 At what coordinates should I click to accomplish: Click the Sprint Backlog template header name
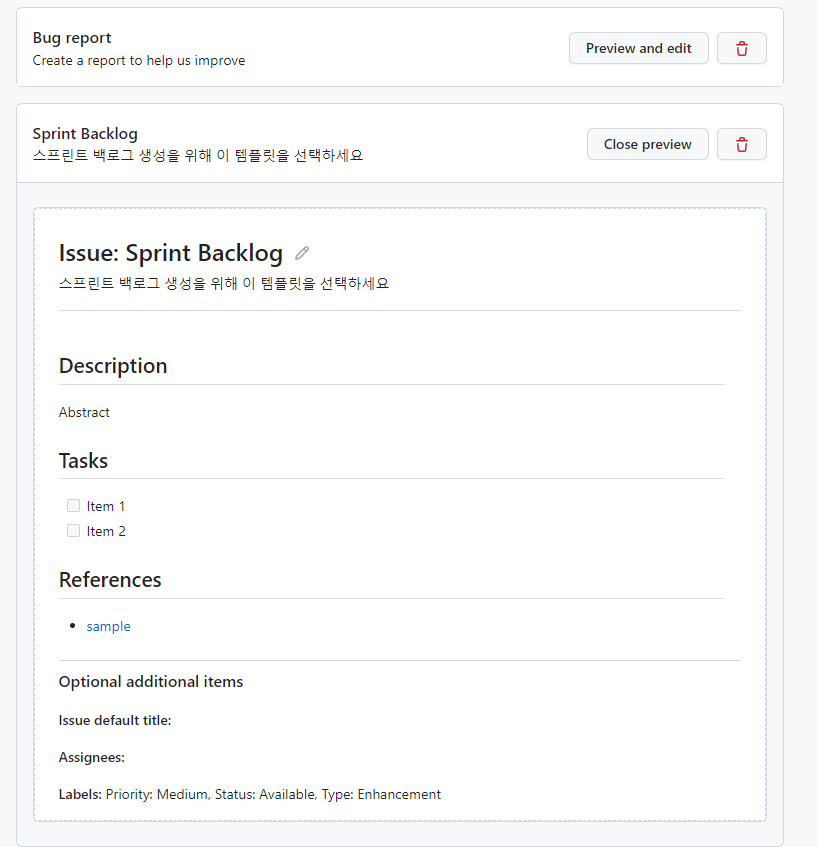pos(85,133)
